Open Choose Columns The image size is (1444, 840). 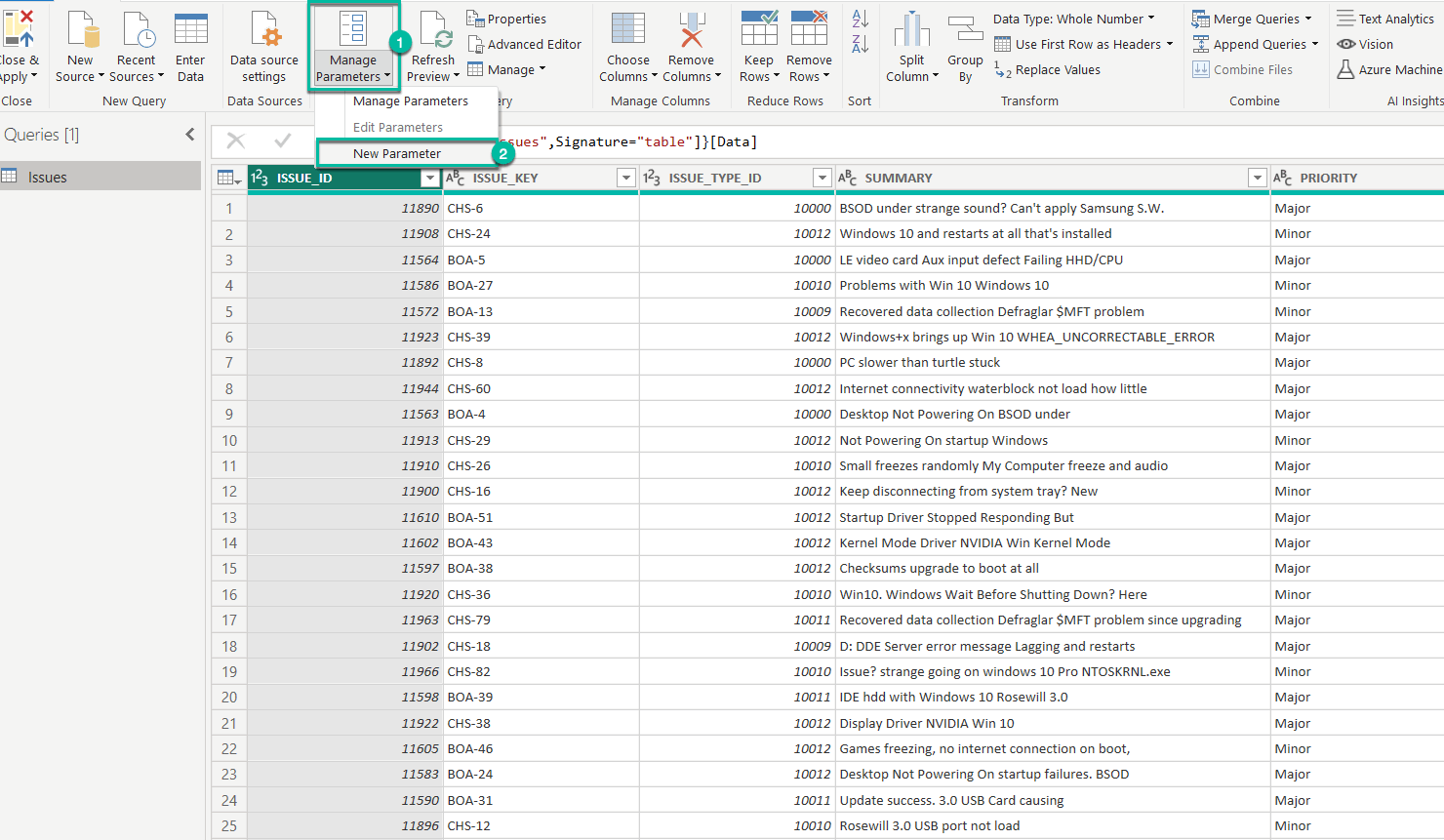[627, 46]
